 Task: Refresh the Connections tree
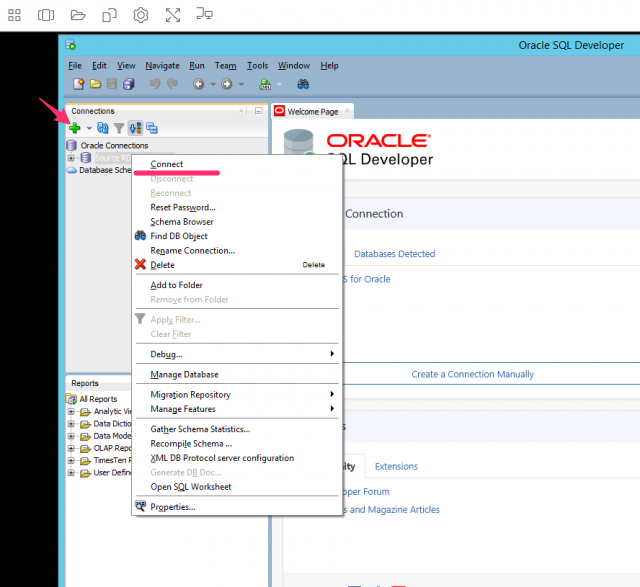tap(102, 128)
